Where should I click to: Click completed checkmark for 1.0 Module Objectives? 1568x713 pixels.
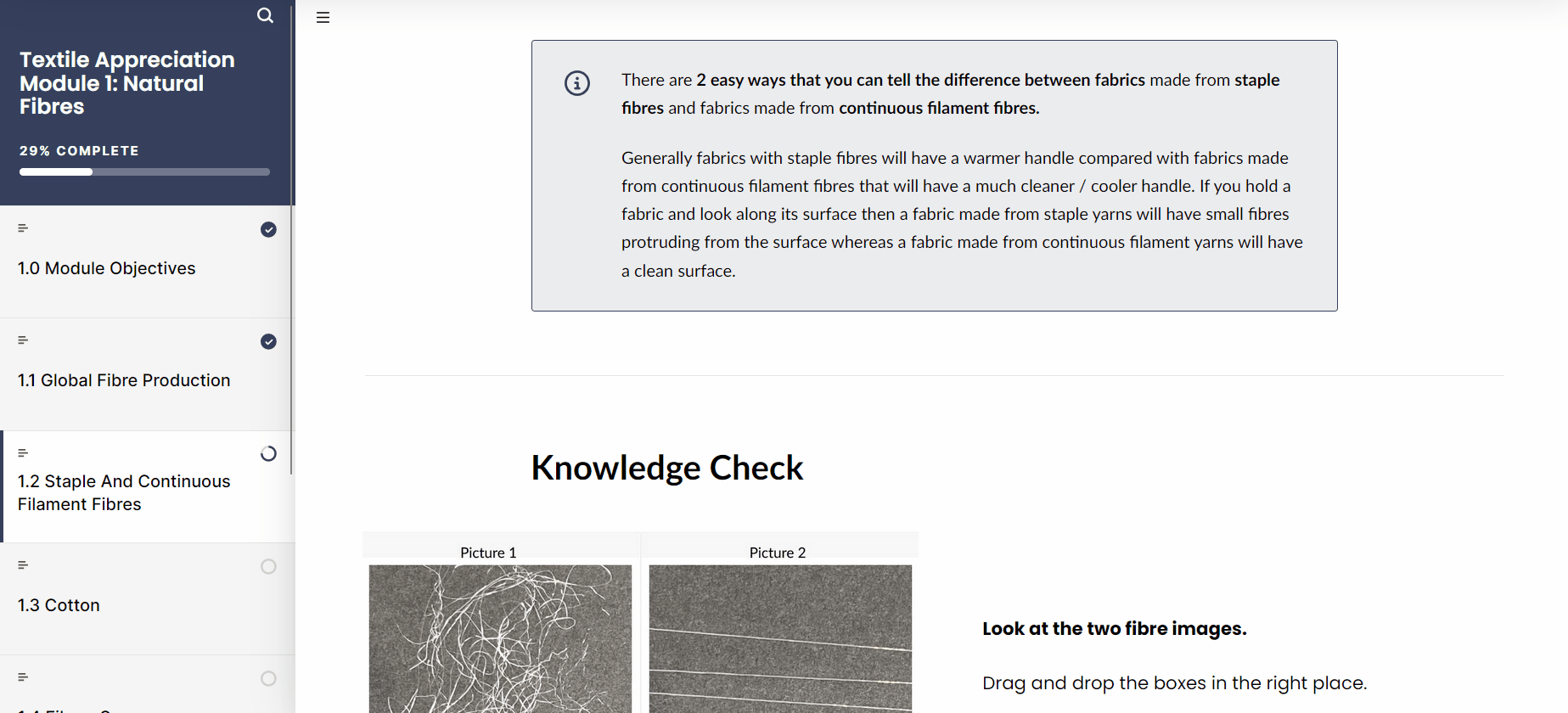(x=268, y=230)
